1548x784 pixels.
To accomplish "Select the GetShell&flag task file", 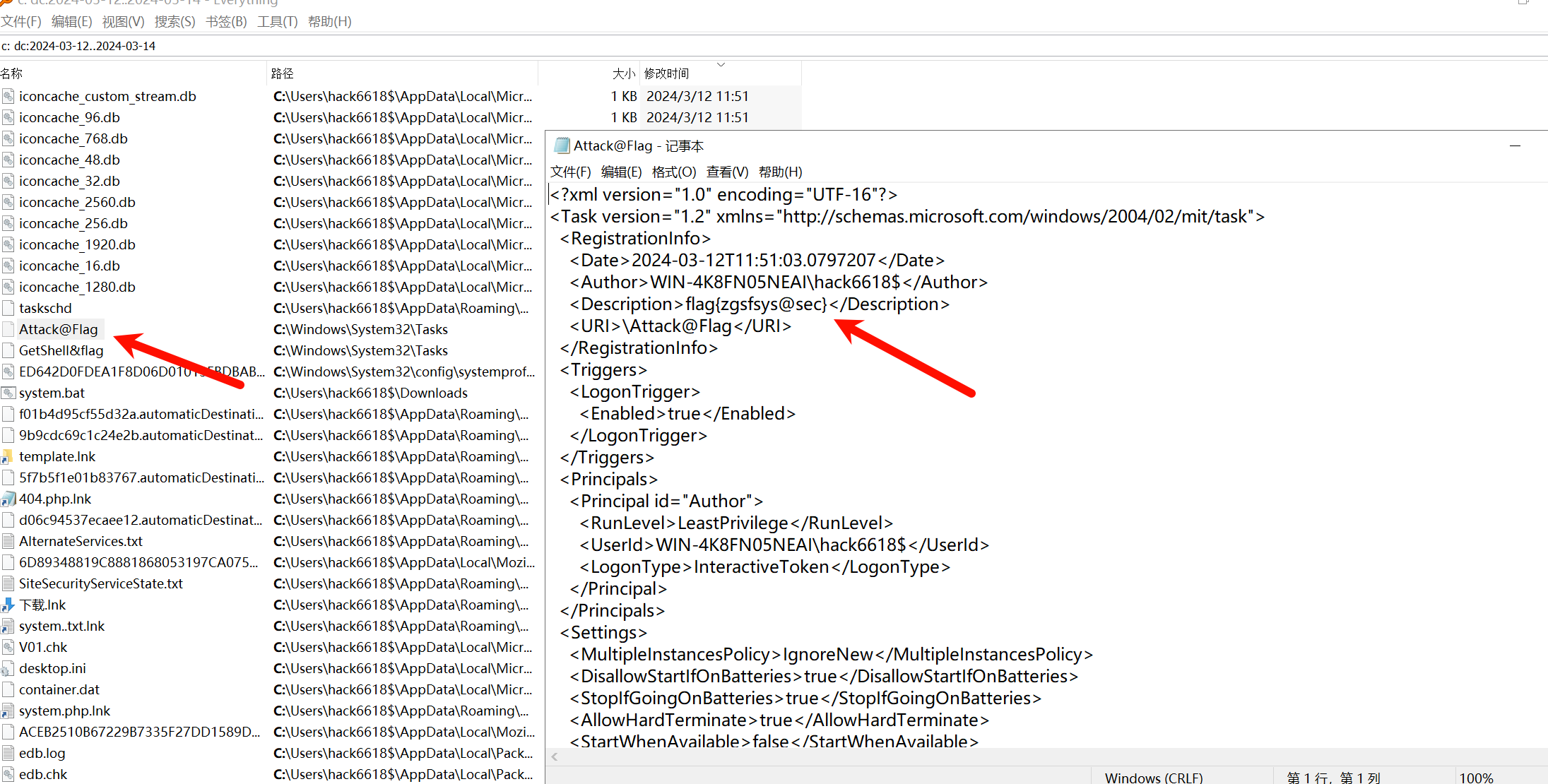I will point(61,350).
